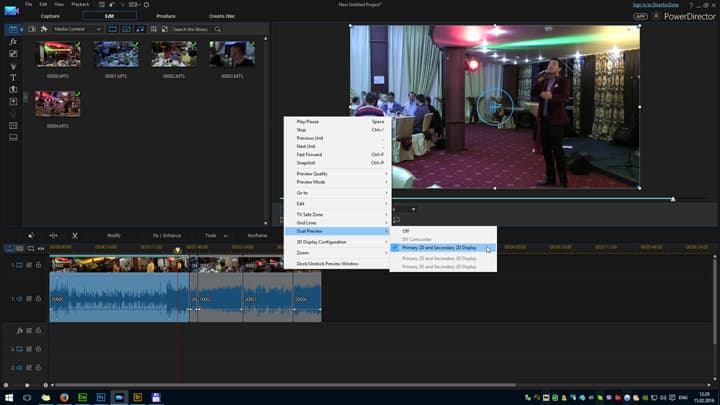Click the split scissors icon above timeline

click(x=74, y=235)
